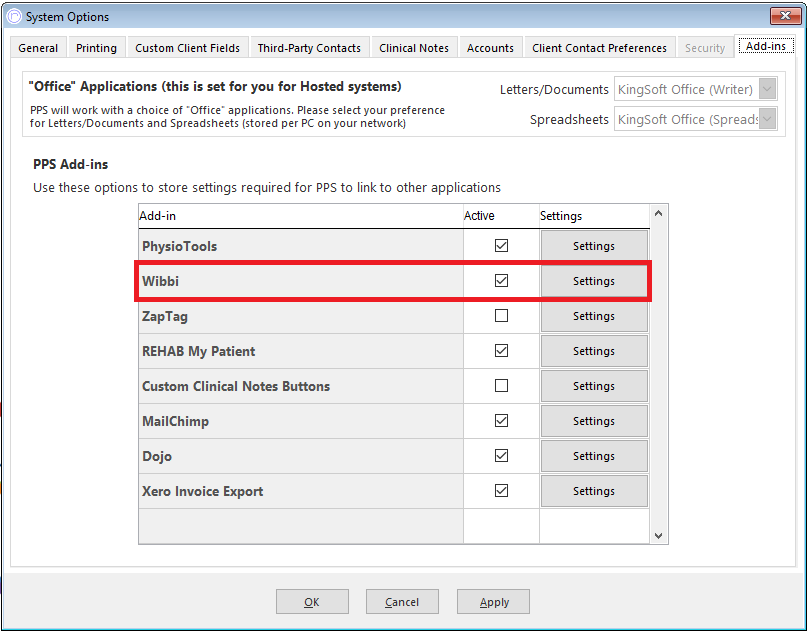Click the add-in list scroll up arrow
Viewport: 807px width, 631px height.
tap(658, 213)
